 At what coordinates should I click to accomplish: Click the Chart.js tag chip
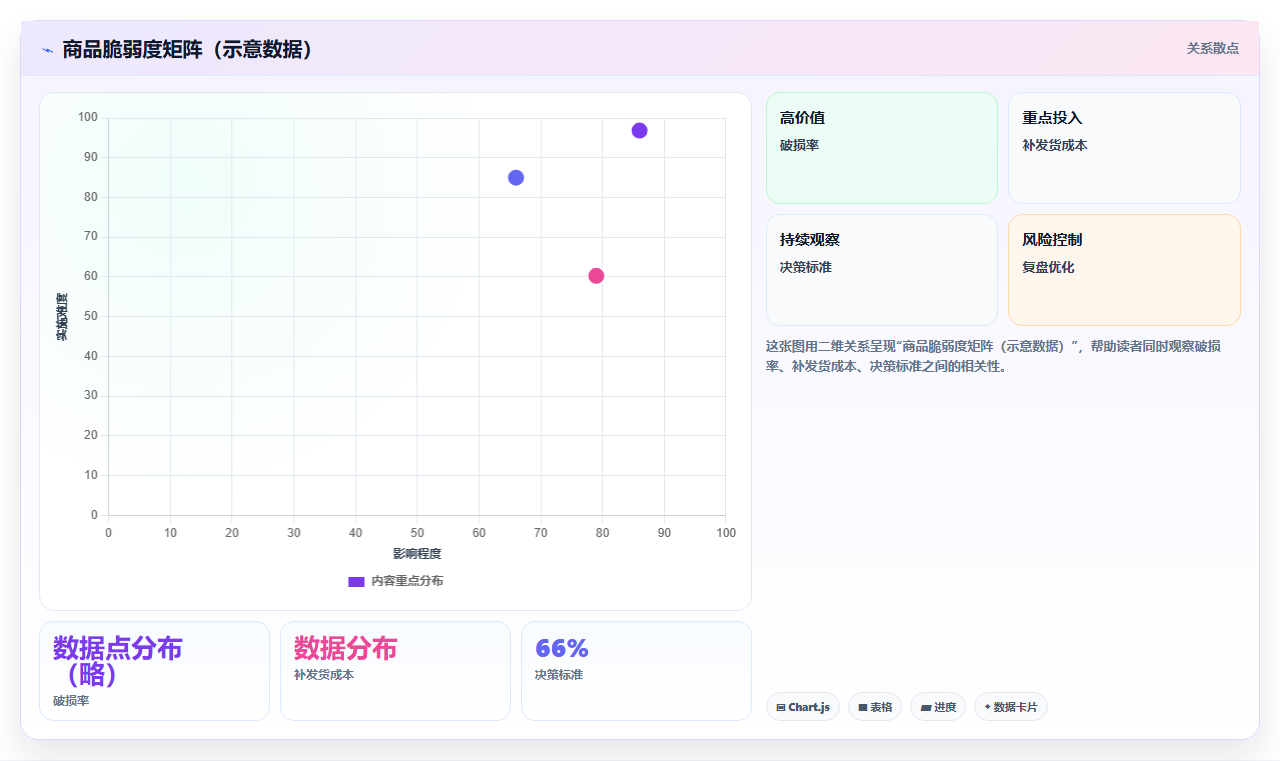coord(803,707)
